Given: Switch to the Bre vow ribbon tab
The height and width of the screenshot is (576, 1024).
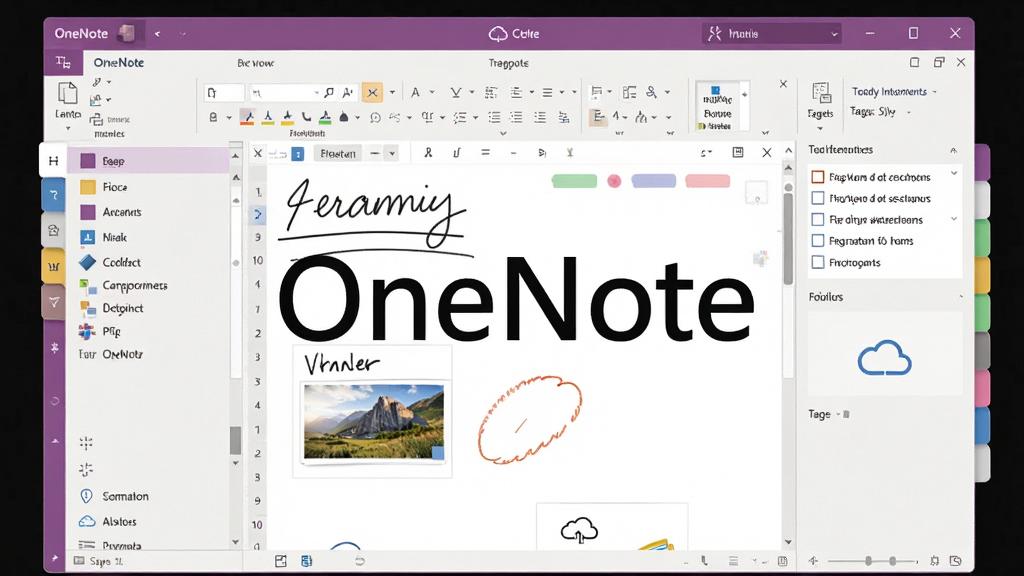Looking at the screenshot, I should coord(255,63).
